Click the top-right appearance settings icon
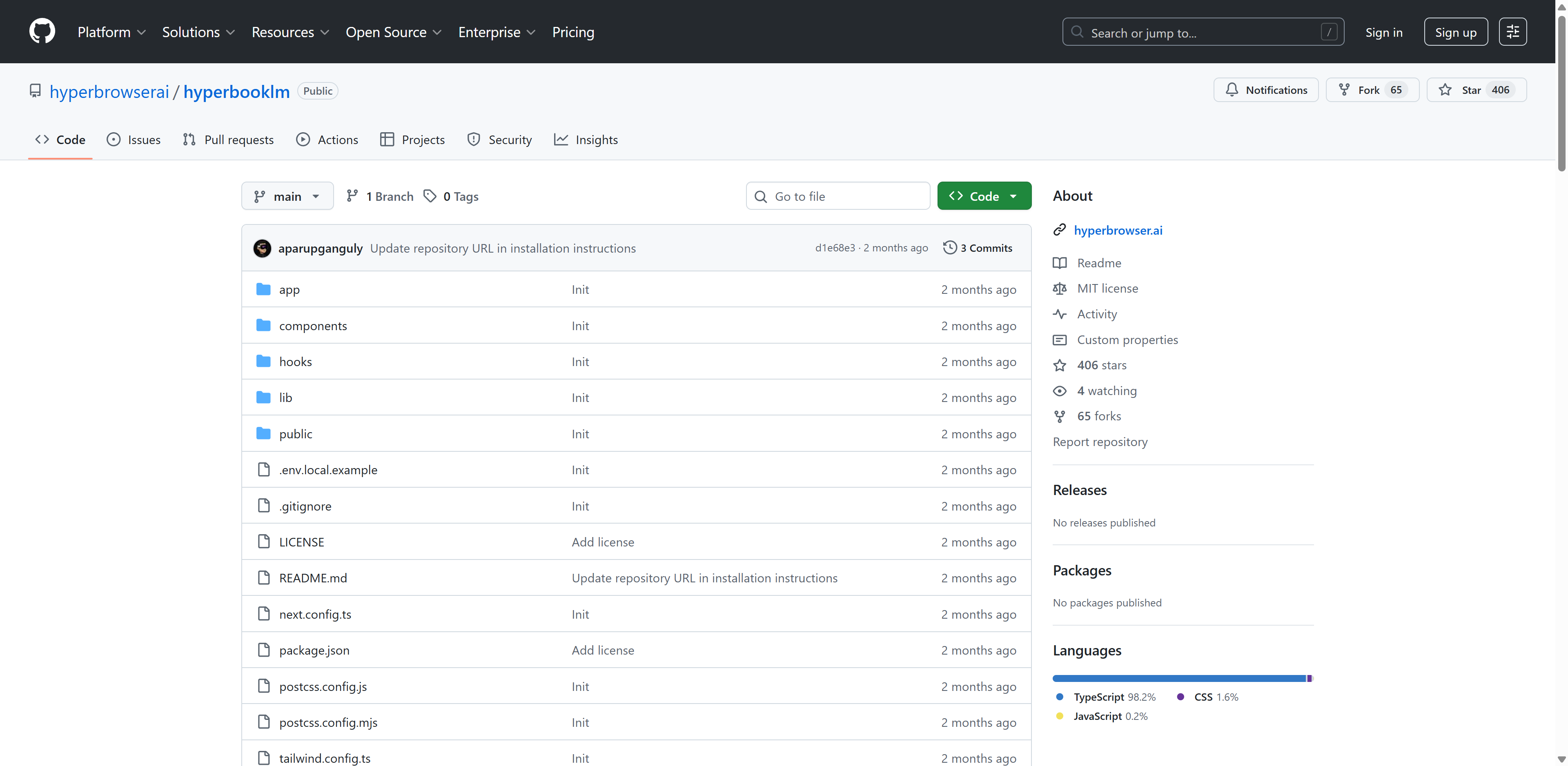The height and width of the screenshot is (766, 1568). 1512,32
